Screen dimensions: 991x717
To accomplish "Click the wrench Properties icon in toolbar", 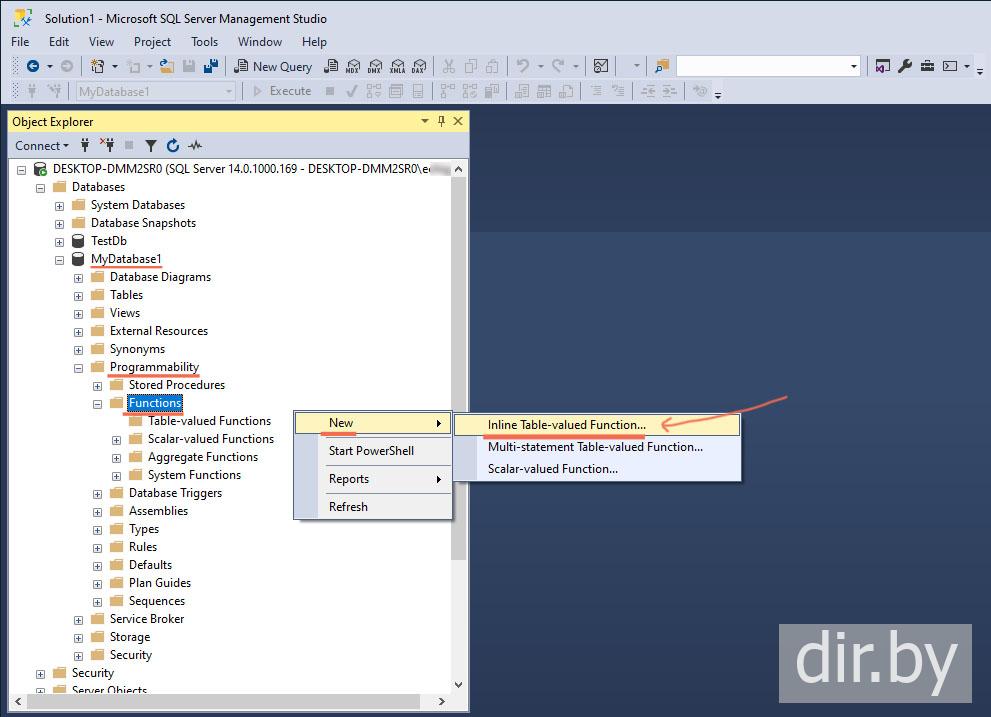I will click(905, 66).
